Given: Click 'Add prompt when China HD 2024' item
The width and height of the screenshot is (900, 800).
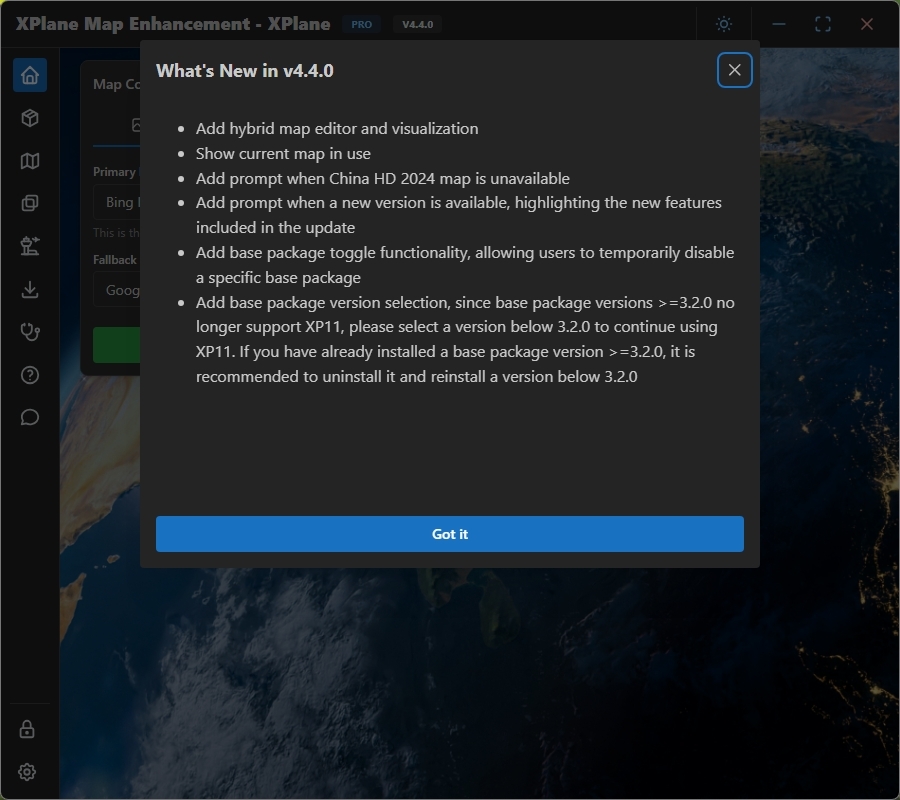Looking at the screenshot, I should pyautogui.click(x=382, y=178).
